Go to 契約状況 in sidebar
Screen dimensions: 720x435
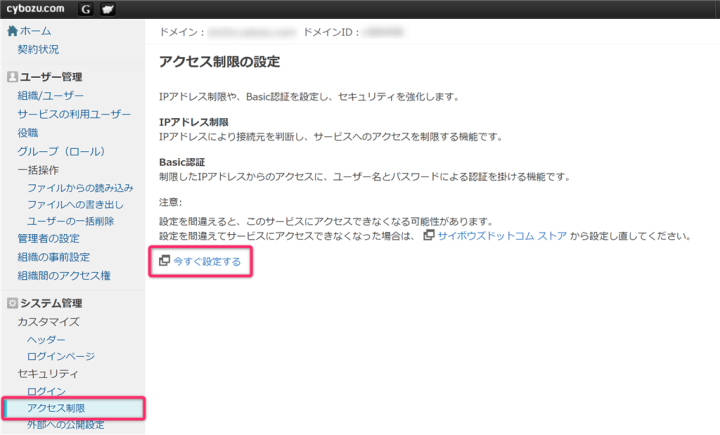coord(38,49)
